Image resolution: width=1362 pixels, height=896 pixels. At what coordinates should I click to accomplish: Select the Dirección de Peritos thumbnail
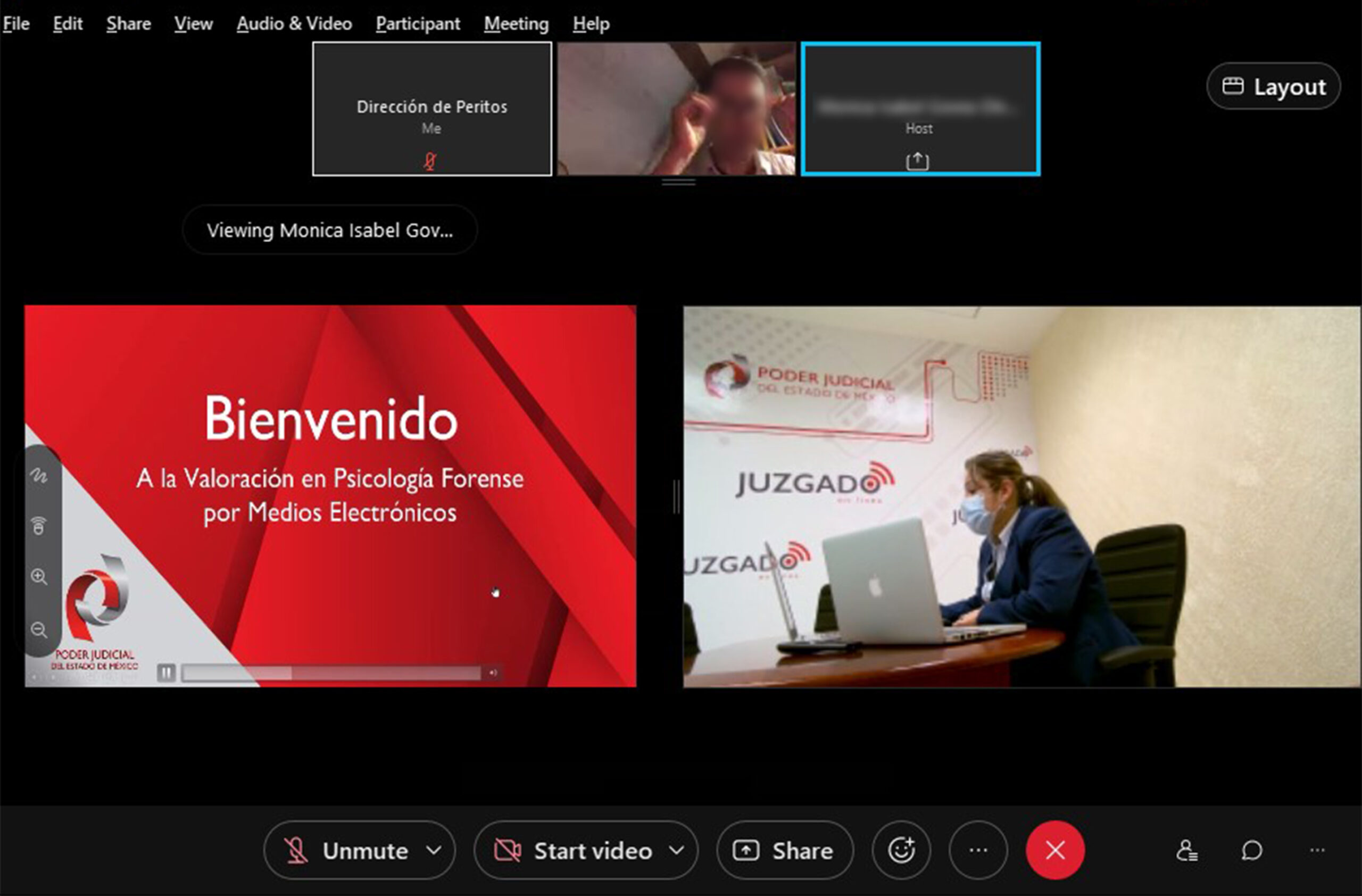click(432, 109)
